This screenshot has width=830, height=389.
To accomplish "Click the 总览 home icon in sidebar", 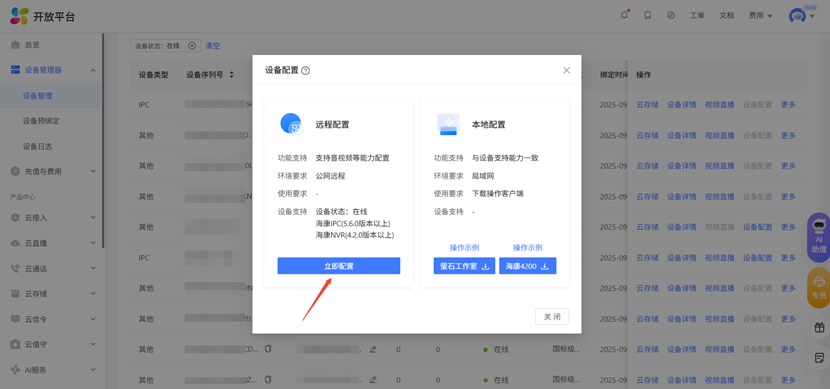I will [x=15, y=45].
